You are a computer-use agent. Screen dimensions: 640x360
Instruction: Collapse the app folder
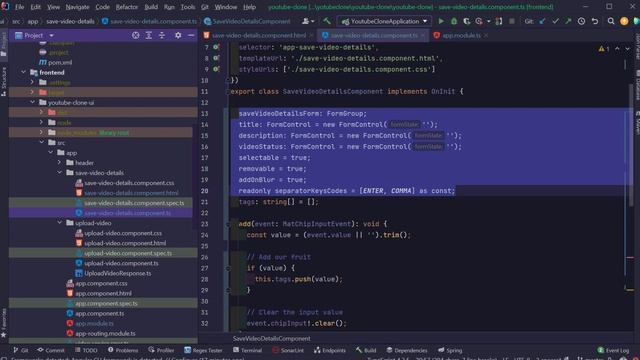51,153
